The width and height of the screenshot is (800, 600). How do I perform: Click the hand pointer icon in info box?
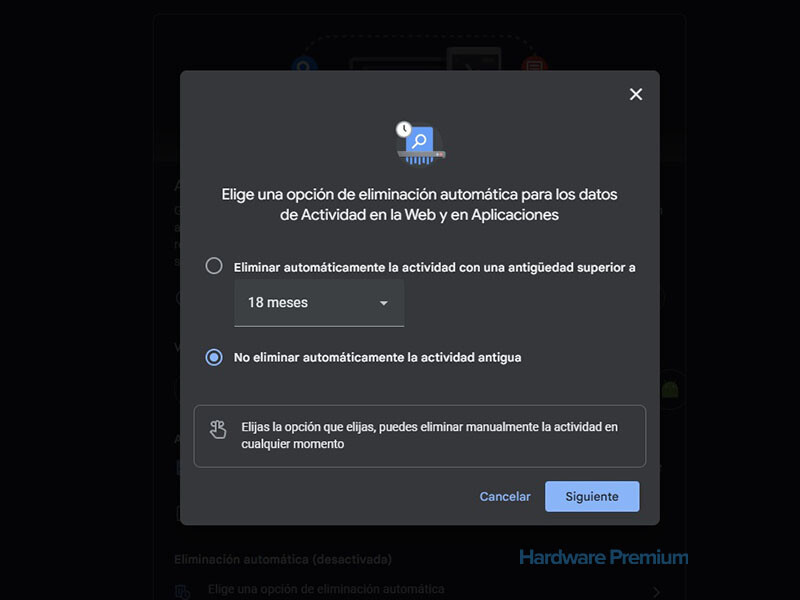(218, 429)
